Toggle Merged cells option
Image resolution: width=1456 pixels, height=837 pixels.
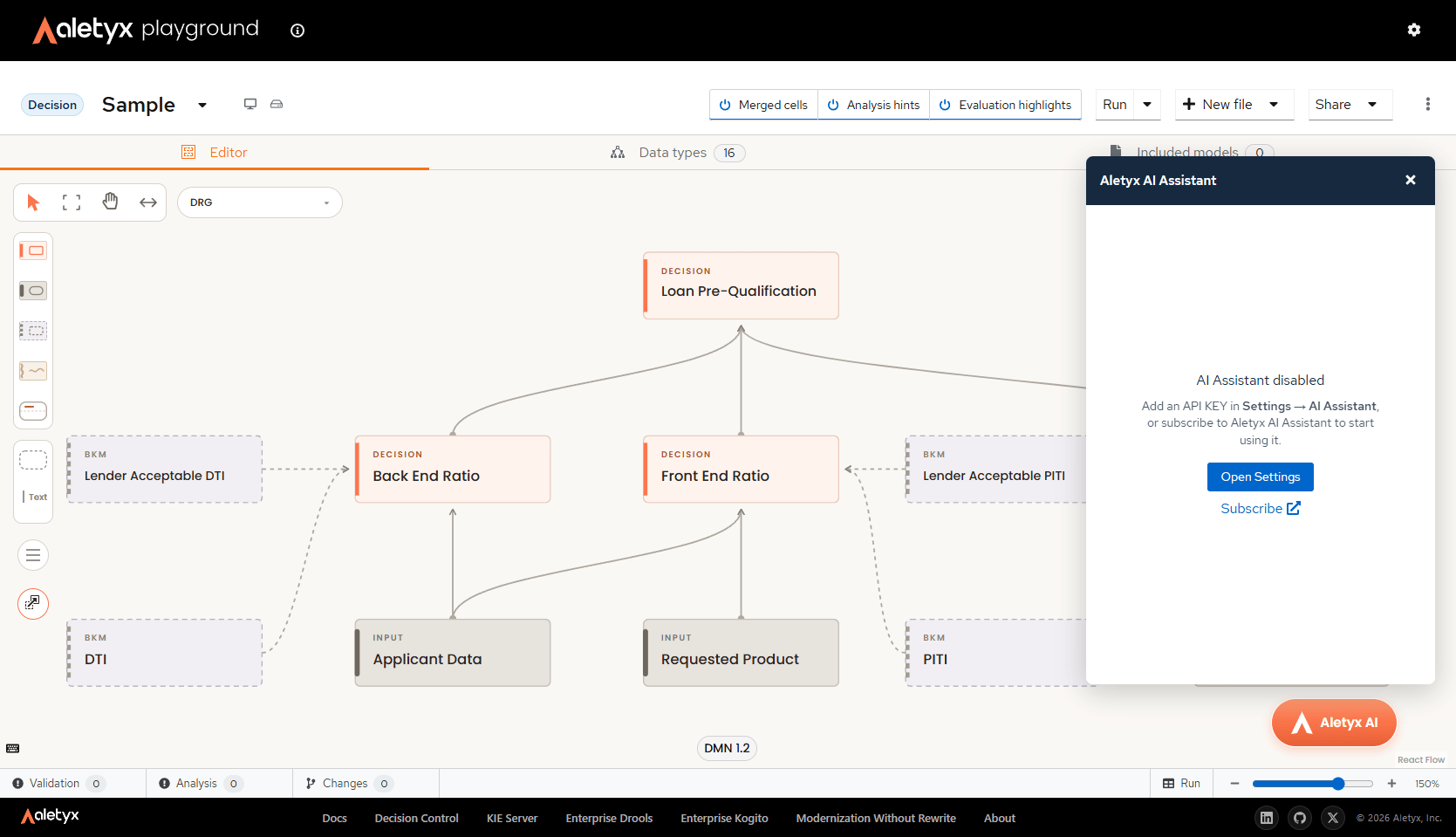point(763,105)
